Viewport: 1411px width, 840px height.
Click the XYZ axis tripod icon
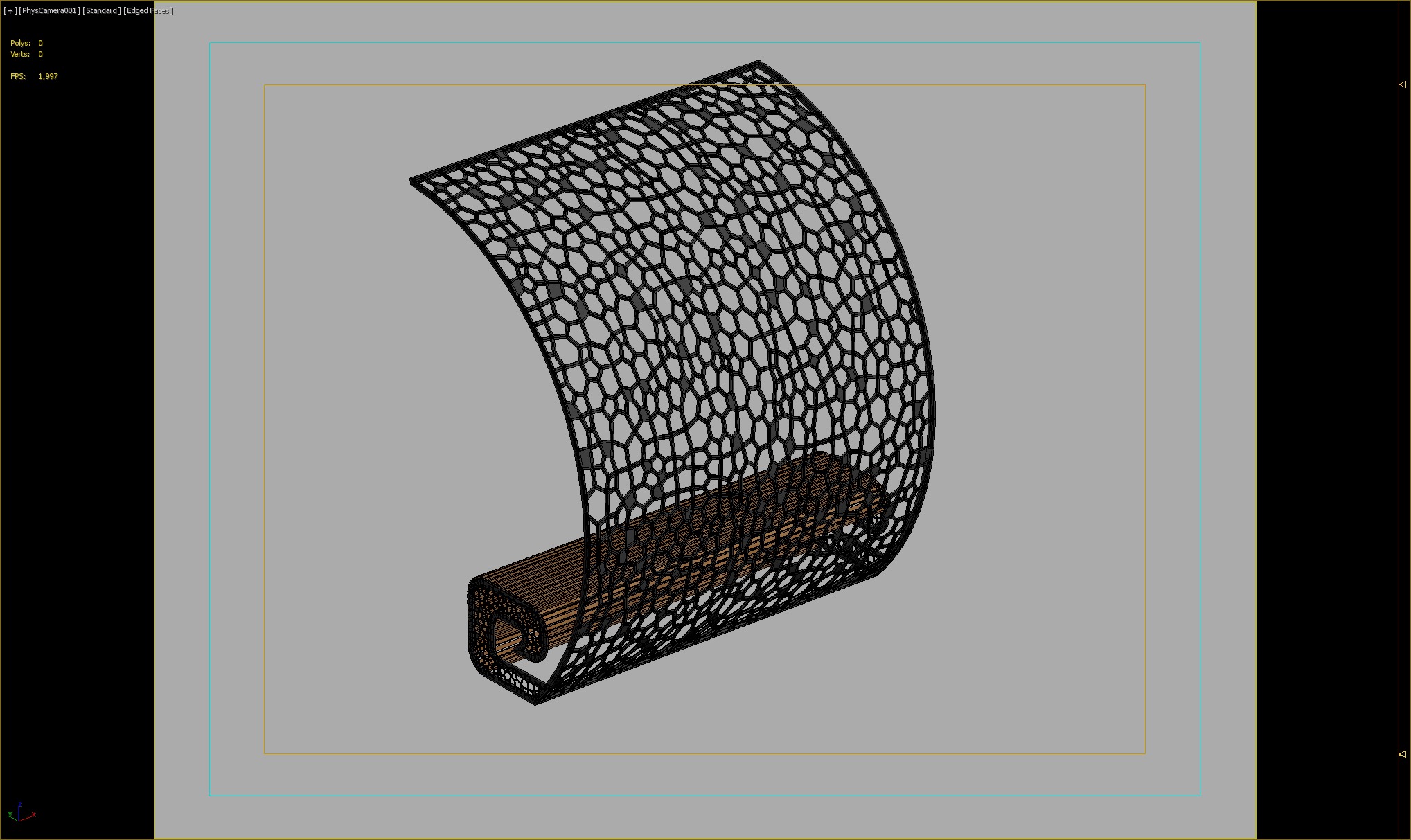(x=21, y=812)
